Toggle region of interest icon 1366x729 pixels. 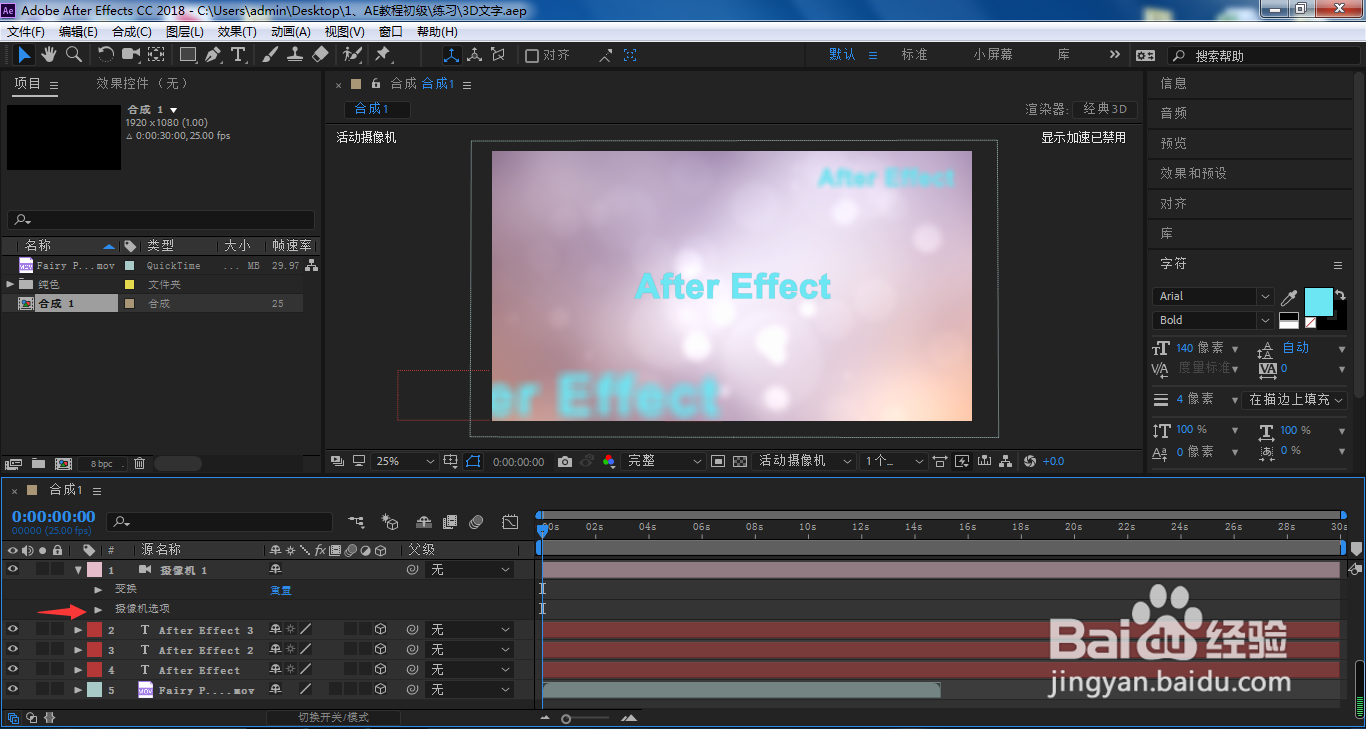[x=718, y=461]
